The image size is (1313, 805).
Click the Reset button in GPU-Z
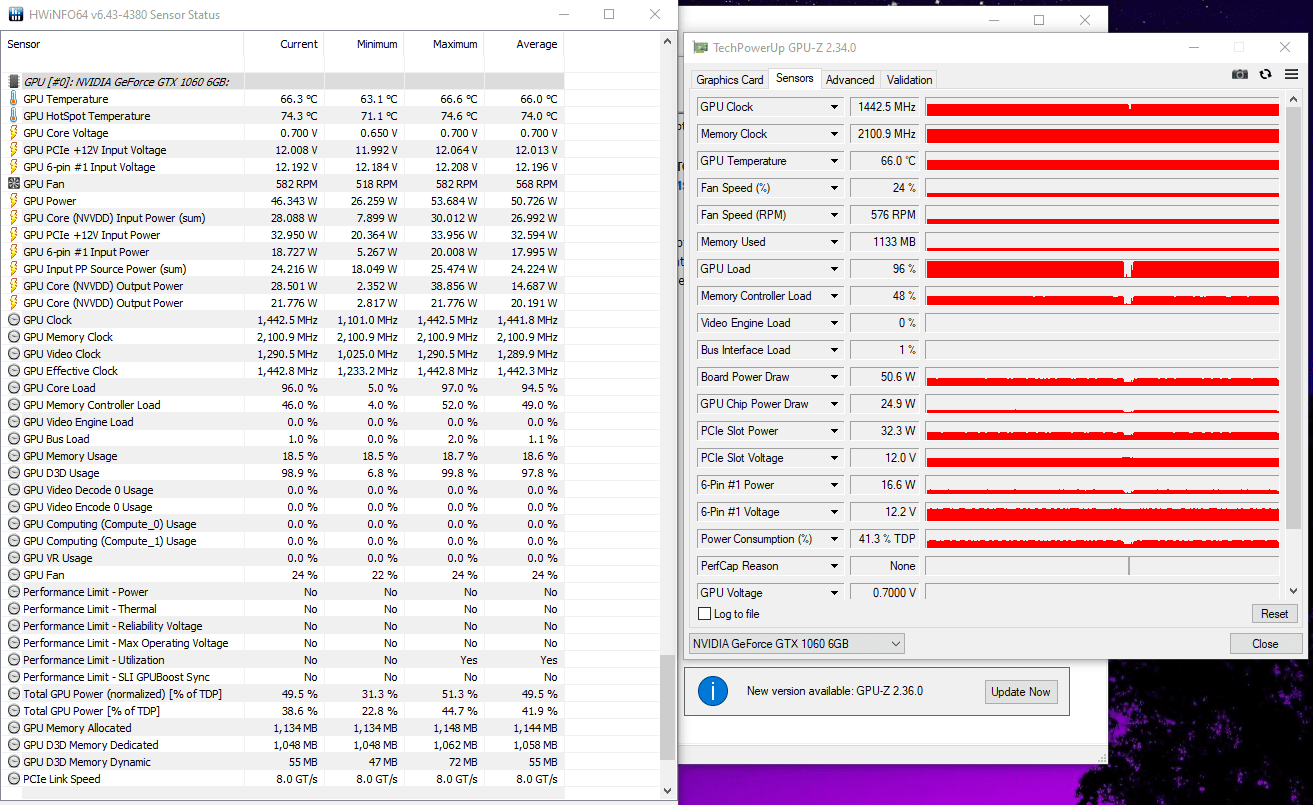coord(1274,614)
